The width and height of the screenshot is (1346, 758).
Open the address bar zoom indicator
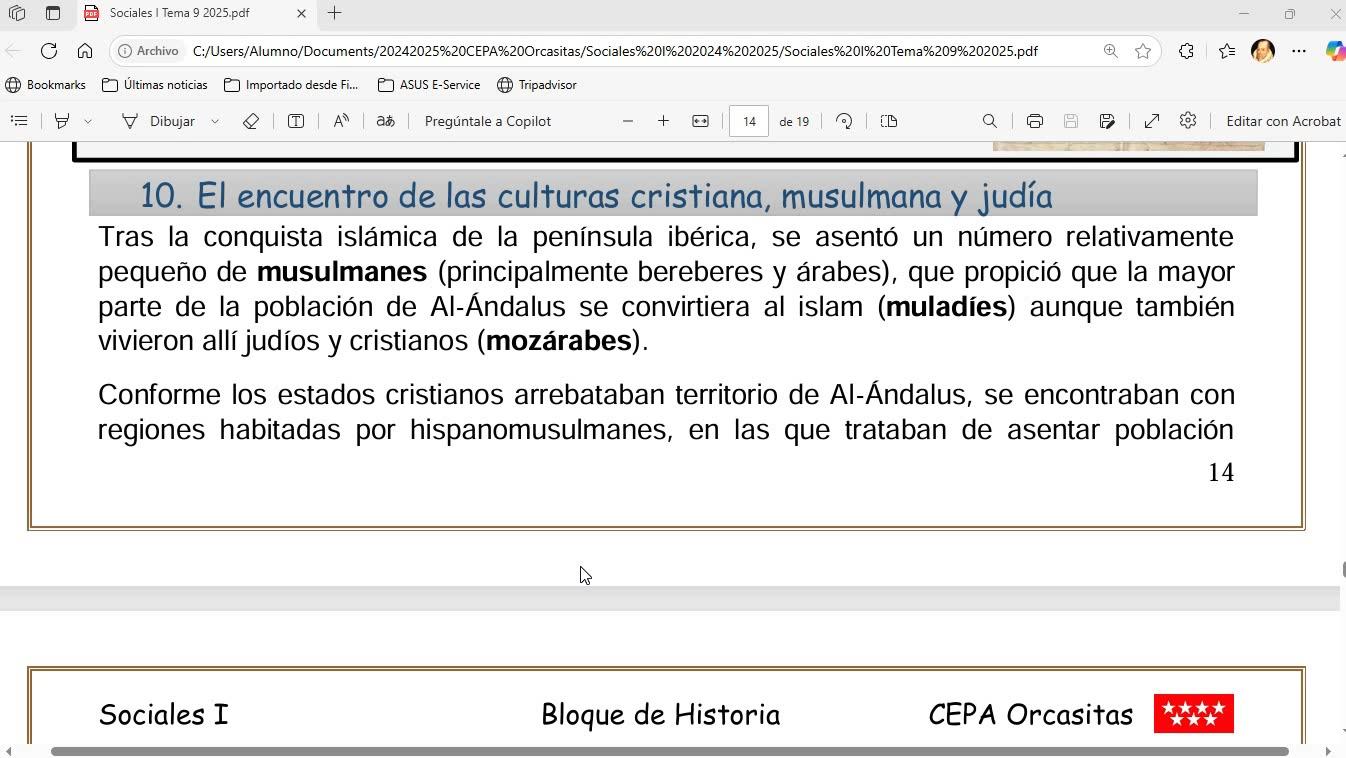pos(1110,51)
